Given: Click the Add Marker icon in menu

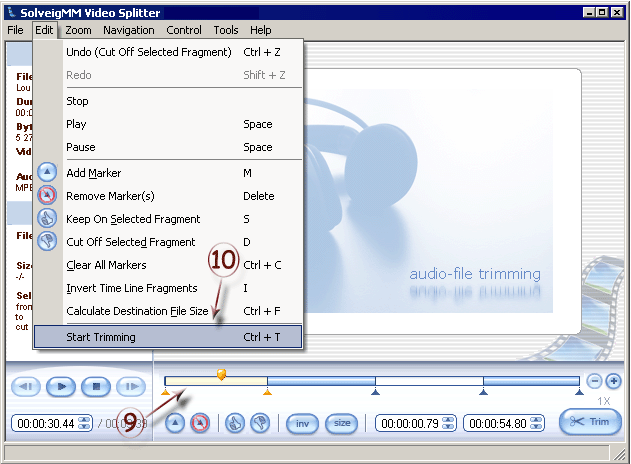Looking at the screenshot, I should [47, 172].
